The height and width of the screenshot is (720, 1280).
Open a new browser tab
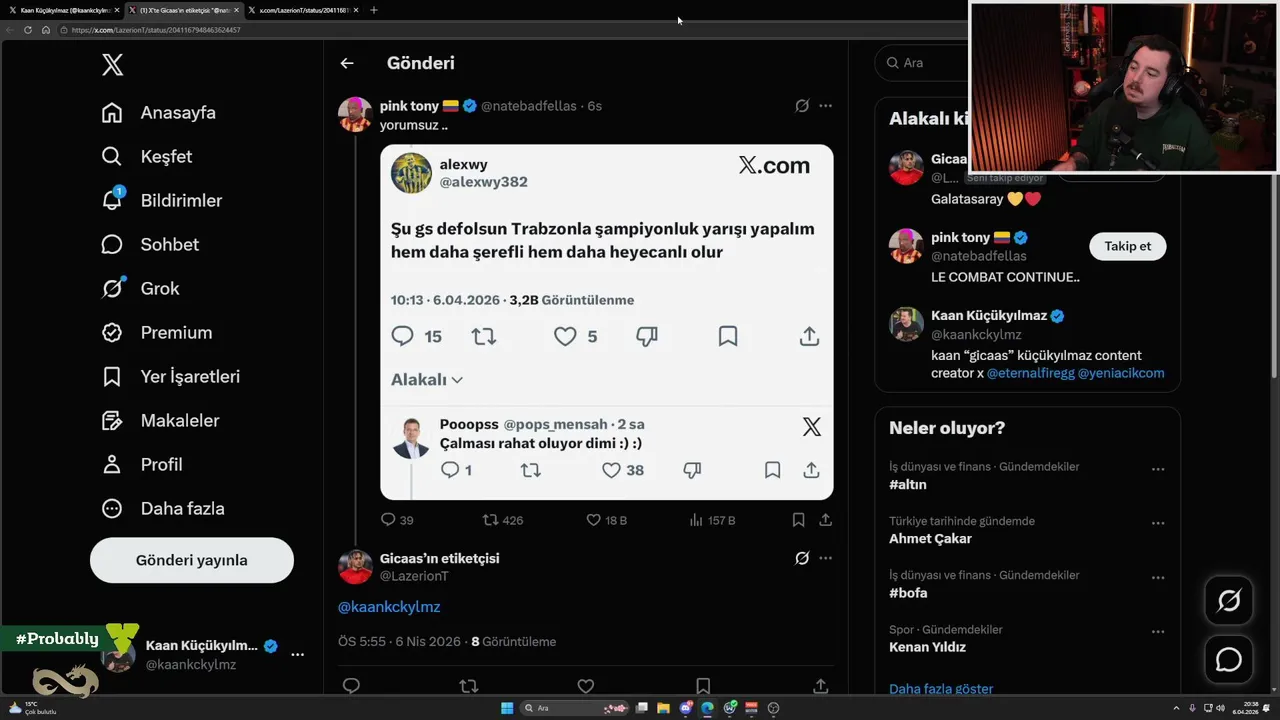point(374,10)
